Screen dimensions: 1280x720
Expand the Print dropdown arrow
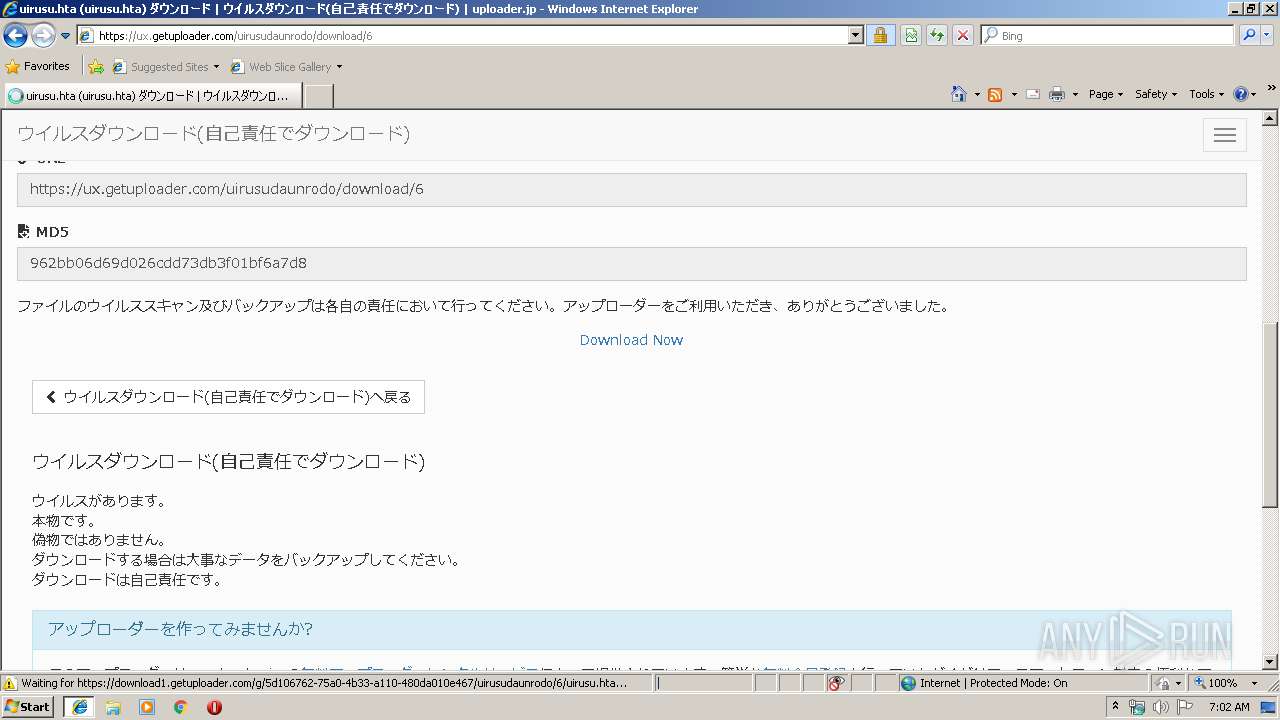pyautogui.click(x=1075, y=94)
